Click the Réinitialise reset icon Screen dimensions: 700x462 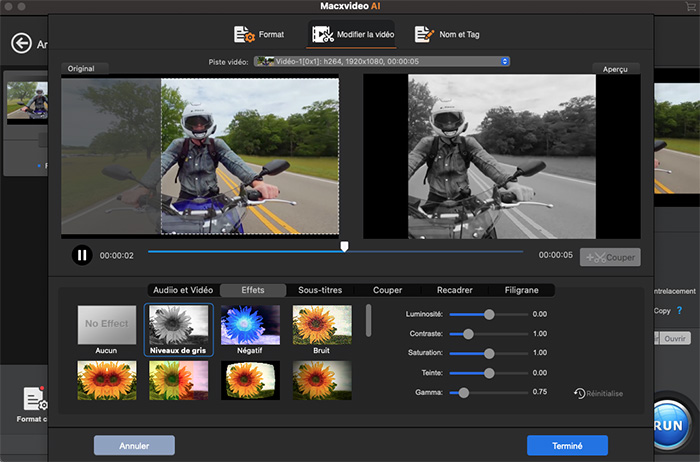pyautogui.click(x=580, y=393)
